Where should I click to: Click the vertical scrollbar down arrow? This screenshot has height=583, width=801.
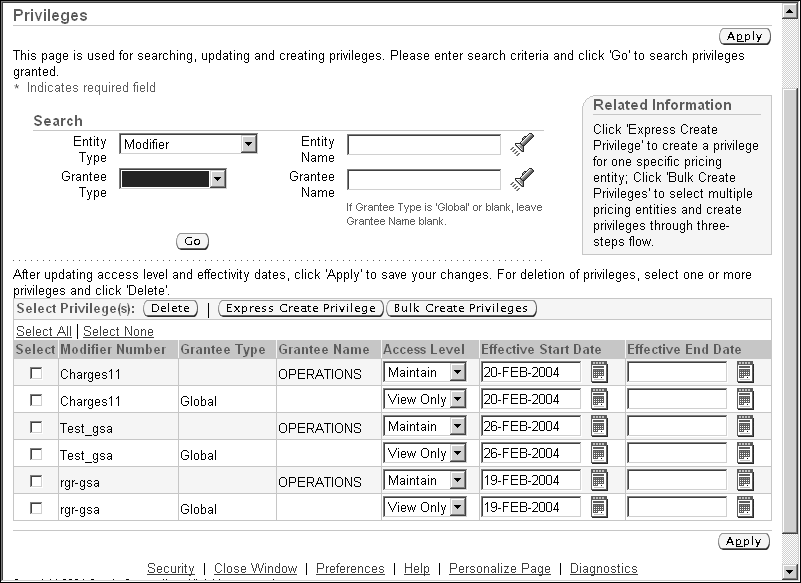[x=790, y=571]
